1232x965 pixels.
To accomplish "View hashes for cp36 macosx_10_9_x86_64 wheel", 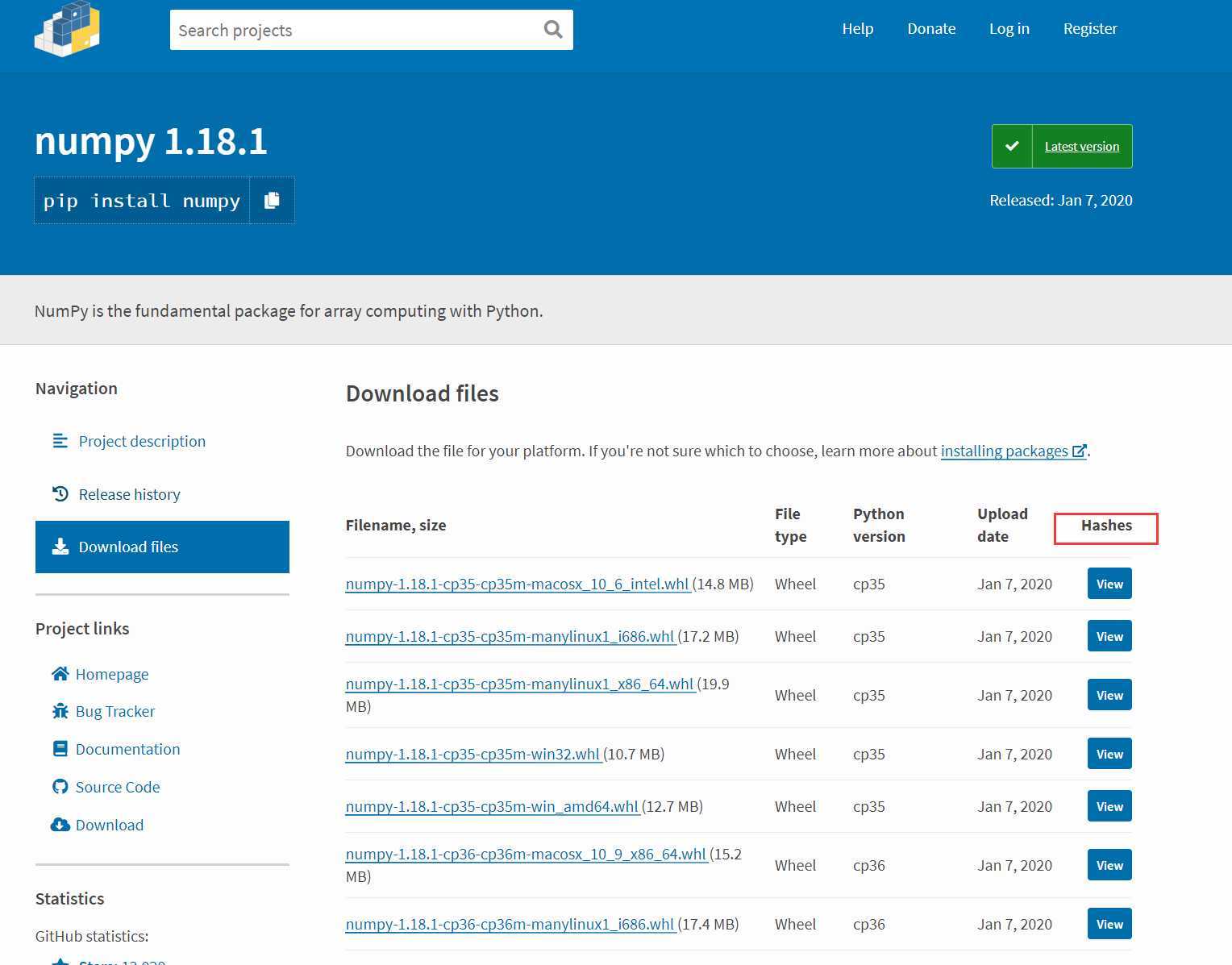I will [x=1109, y=865].
